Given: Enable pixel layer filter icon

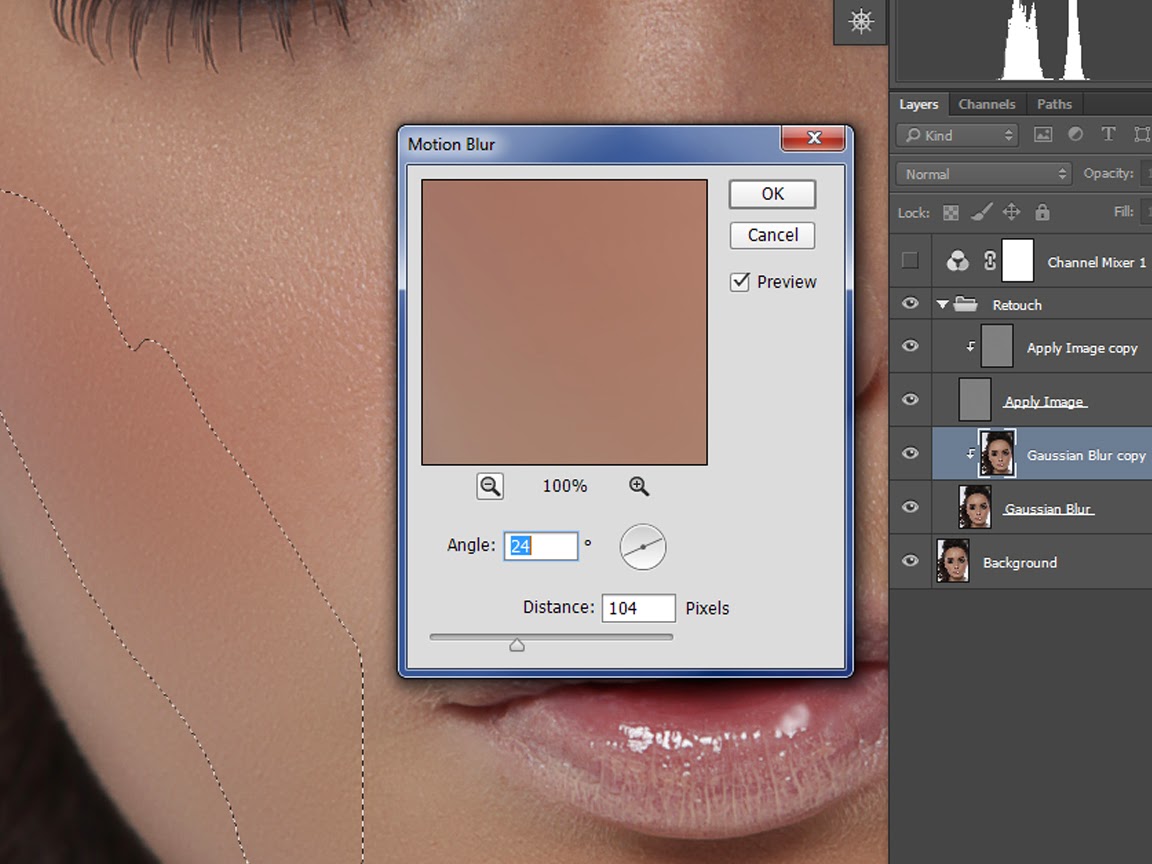Looking at the screenshot, I should coord(1043,134).
